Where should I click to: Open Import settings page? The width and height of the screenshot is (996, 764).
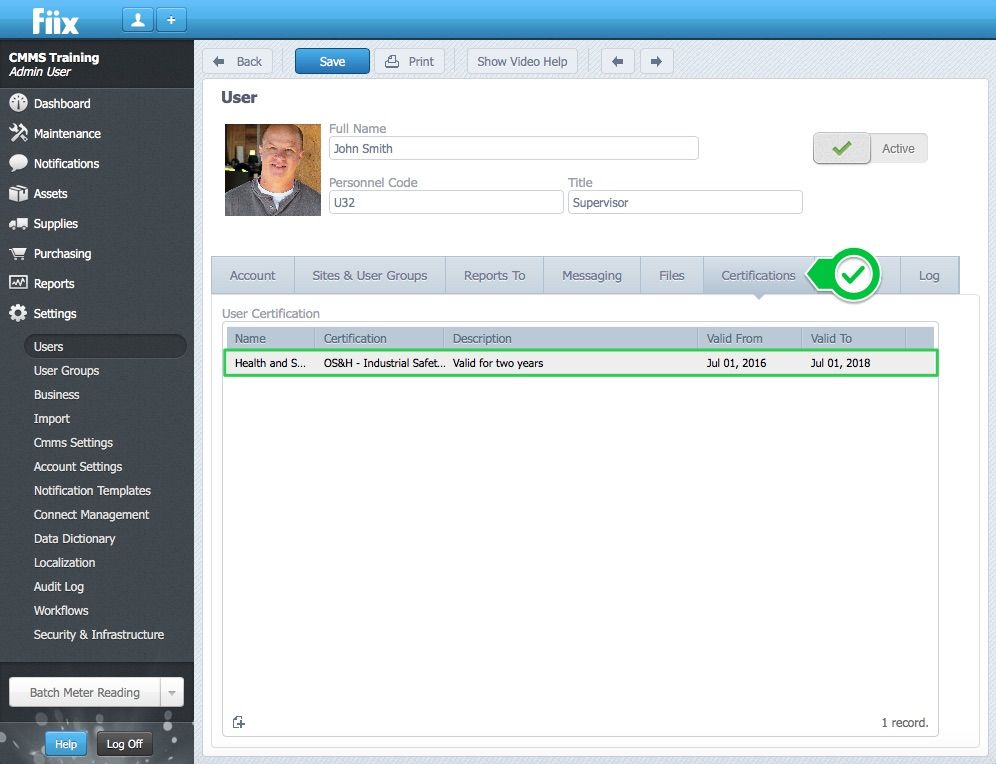pyautogui.click(x=51, y=419)
